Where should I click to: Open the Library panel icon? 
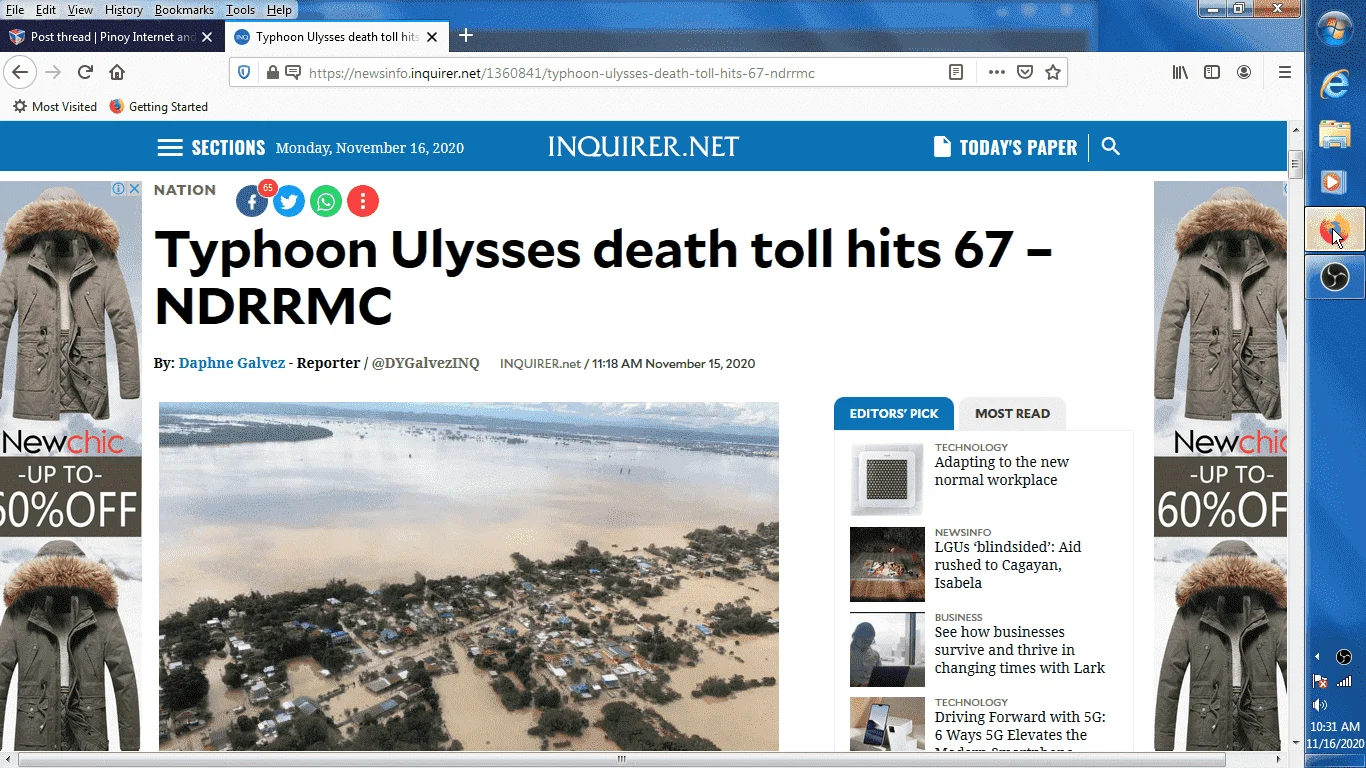pos(1180,72)
